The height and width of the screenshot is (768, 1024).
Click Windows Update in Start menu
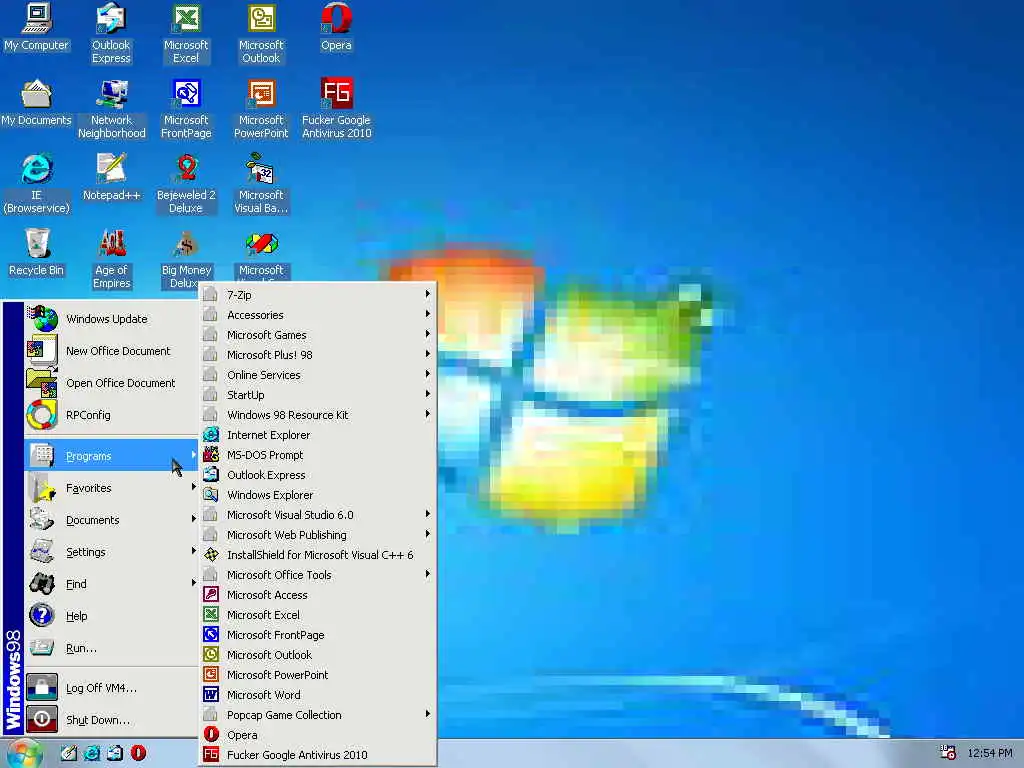[x=111, y=319]
